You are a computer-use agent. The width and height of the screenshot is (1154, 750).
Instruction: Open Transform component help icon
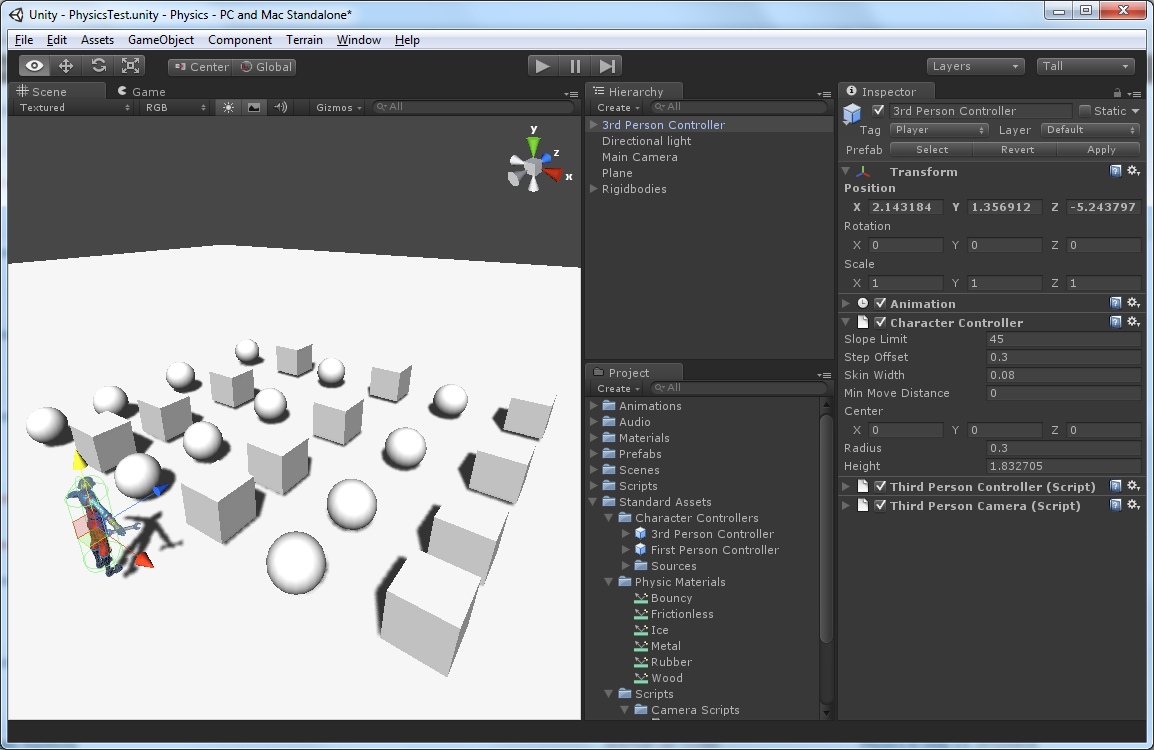[x=1116, y=171]
